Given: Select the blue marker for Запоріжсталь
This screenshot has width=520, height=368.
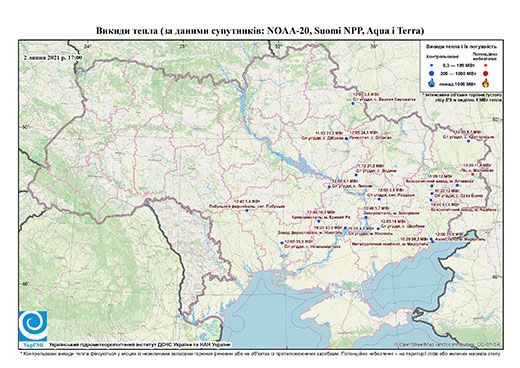Looking at the screenshot, I should pos(366,217).
